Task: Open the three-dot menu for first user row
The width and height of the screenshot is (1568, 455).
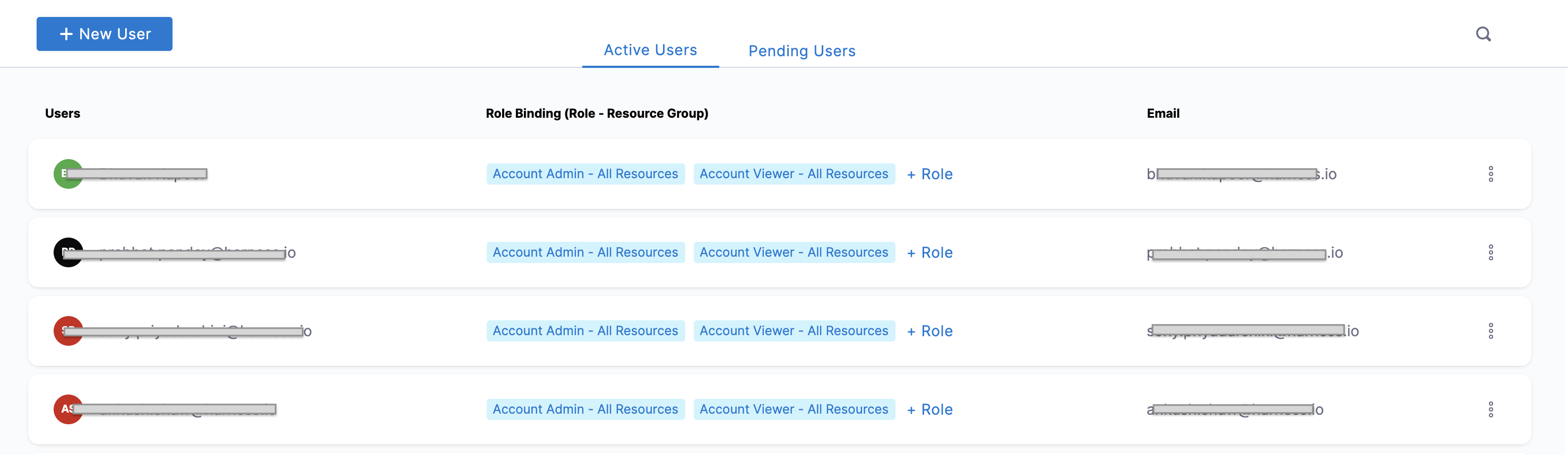Action: [1490, 174]
